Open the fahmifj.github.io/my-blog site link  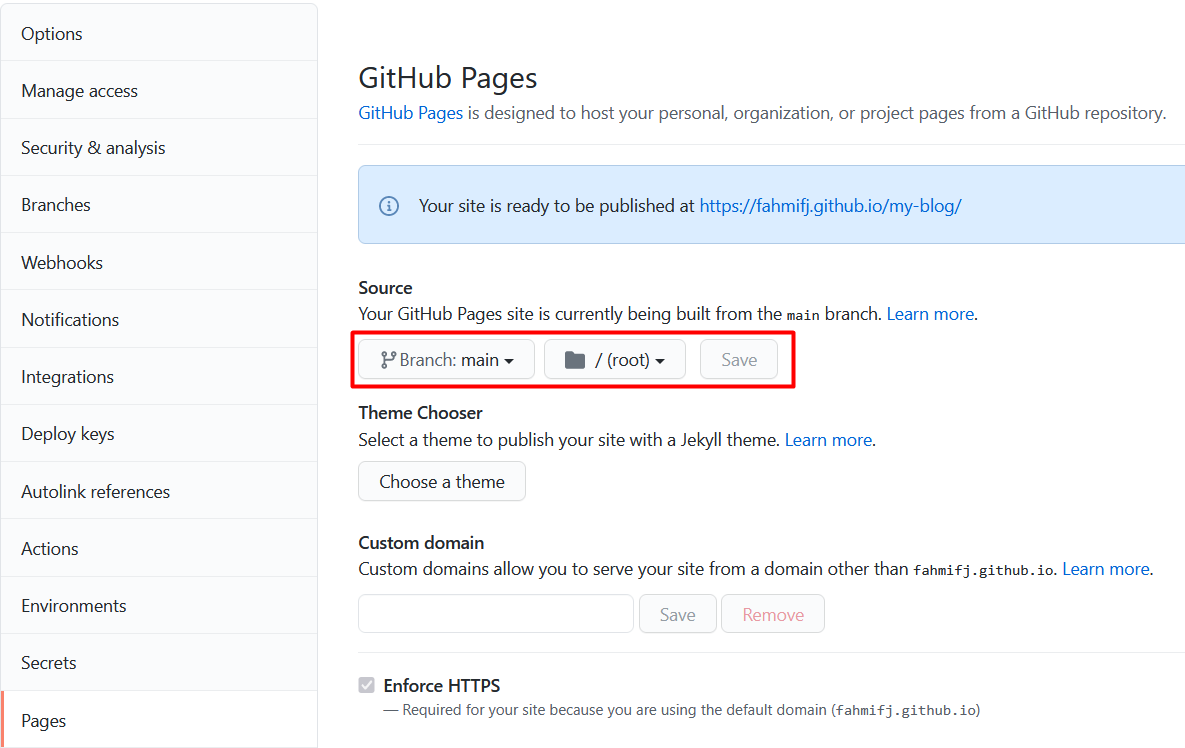click(830, 206)
